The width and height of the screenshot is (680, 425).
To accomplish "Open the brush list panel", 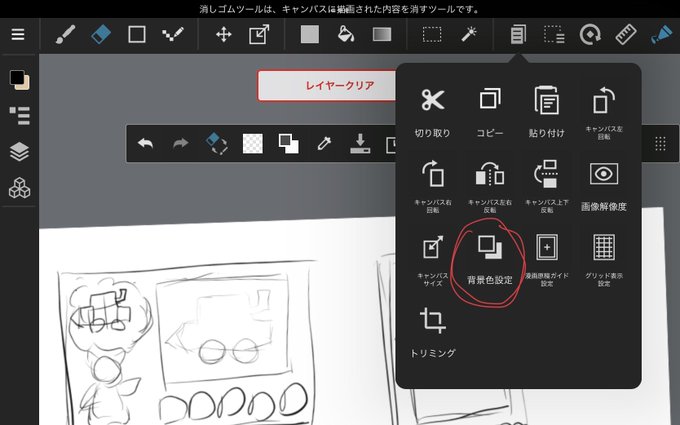I will (20, 116).
